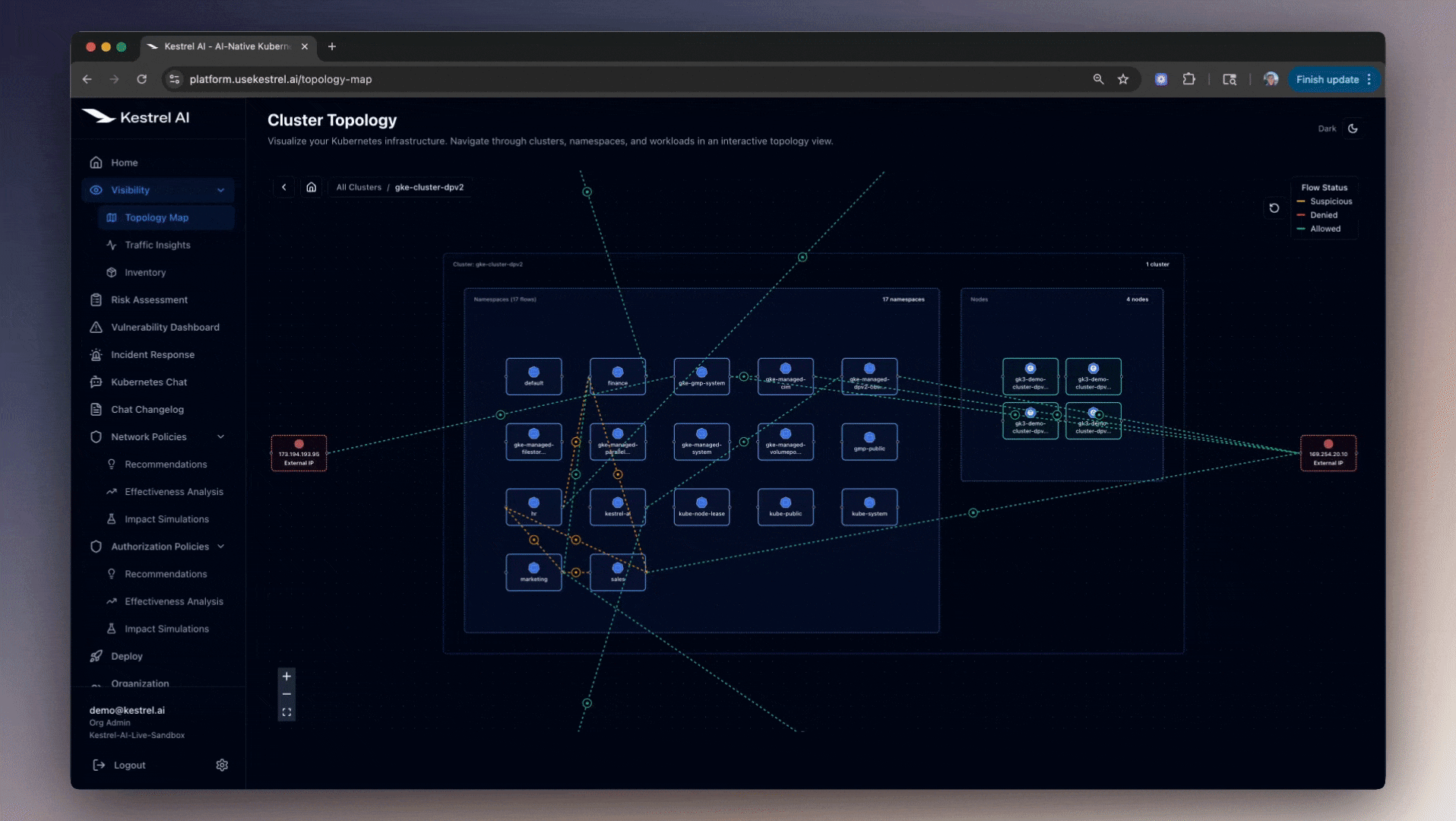Select the Suspicious flow status legend
The height and width of the screenshot is (821, 1456).
(1330, 201)
